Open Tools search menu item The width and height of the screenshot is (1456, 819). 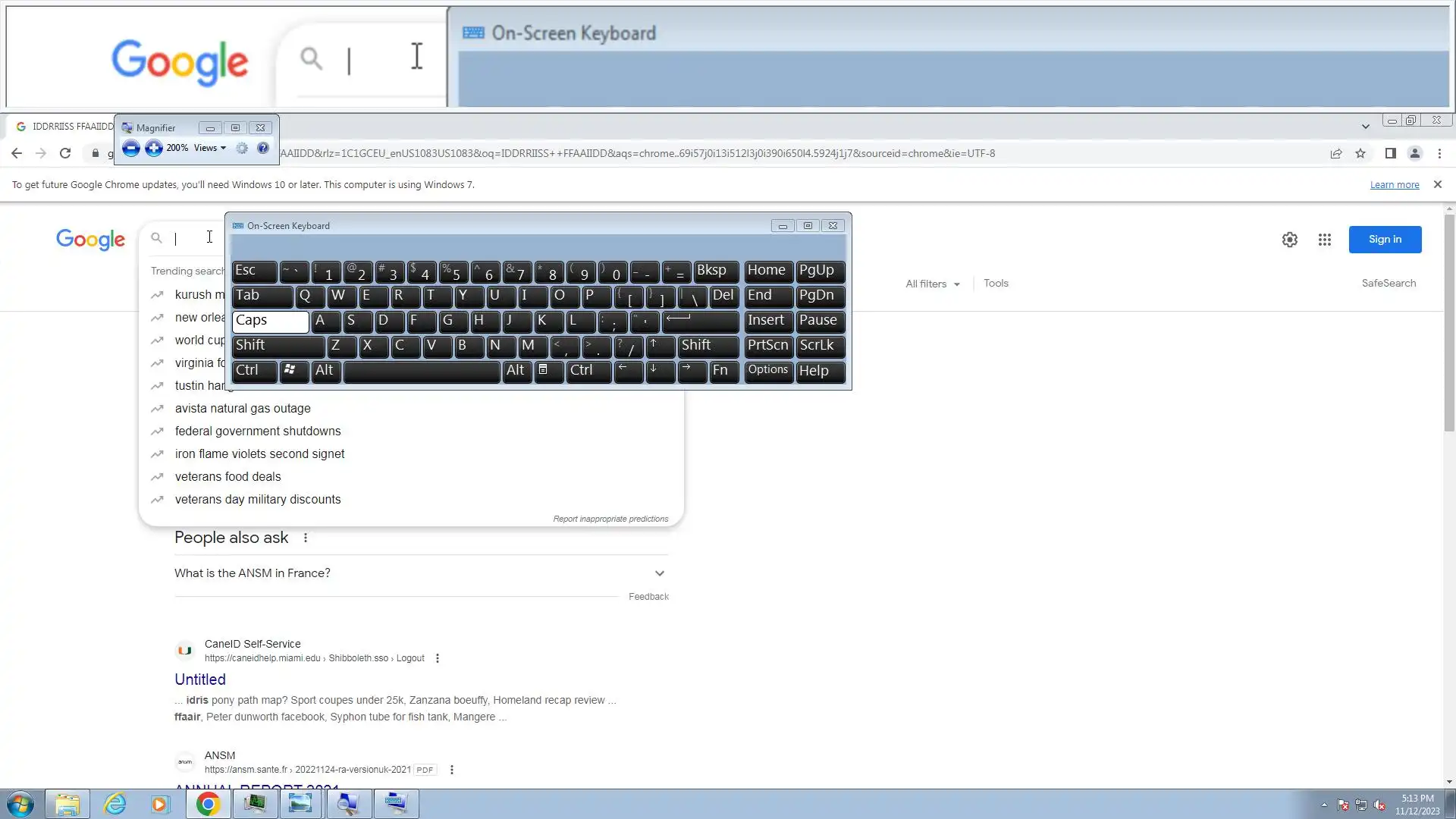click(996, 283)
